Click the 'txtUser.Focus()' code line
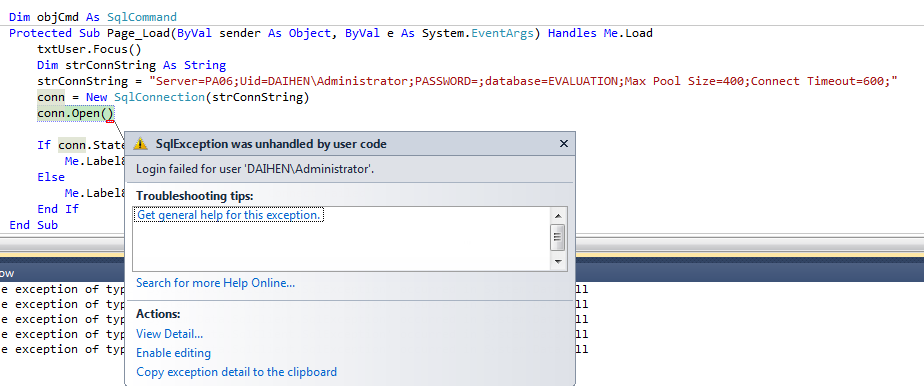This screenshot has height=386, width=924. 89,49
